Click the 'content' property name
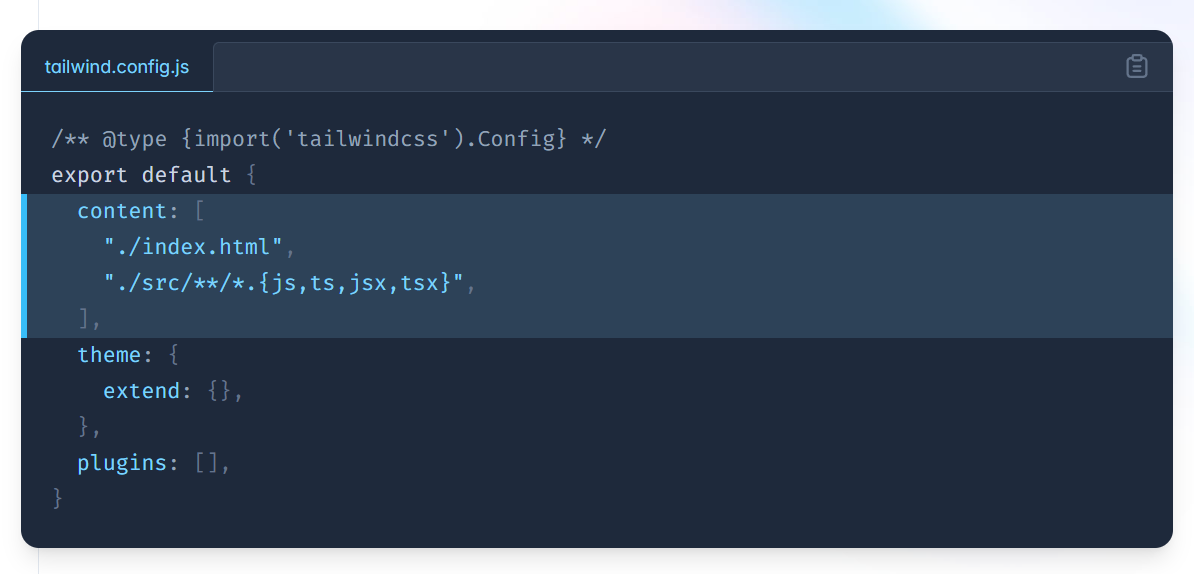This screenshot has height=574, width=1194. (x=121, y=211)
